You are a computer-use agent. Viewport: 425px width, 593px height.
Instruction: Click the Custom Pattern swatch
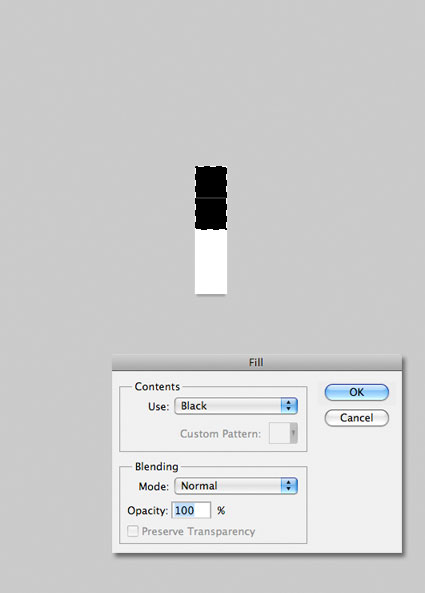[279, 433]
